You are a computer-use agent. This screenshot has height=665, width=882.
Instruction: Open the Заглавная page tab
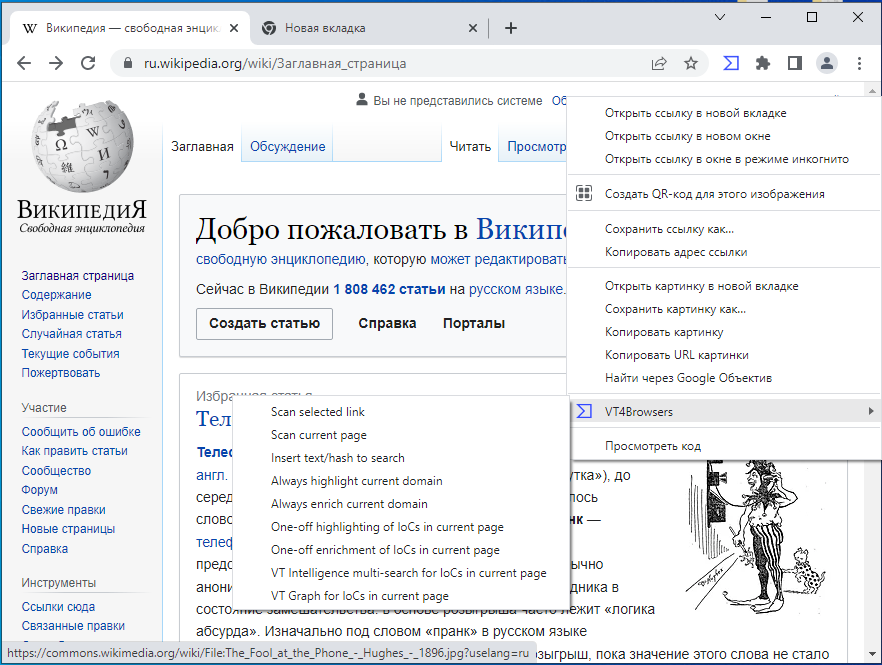coord(202,147)
